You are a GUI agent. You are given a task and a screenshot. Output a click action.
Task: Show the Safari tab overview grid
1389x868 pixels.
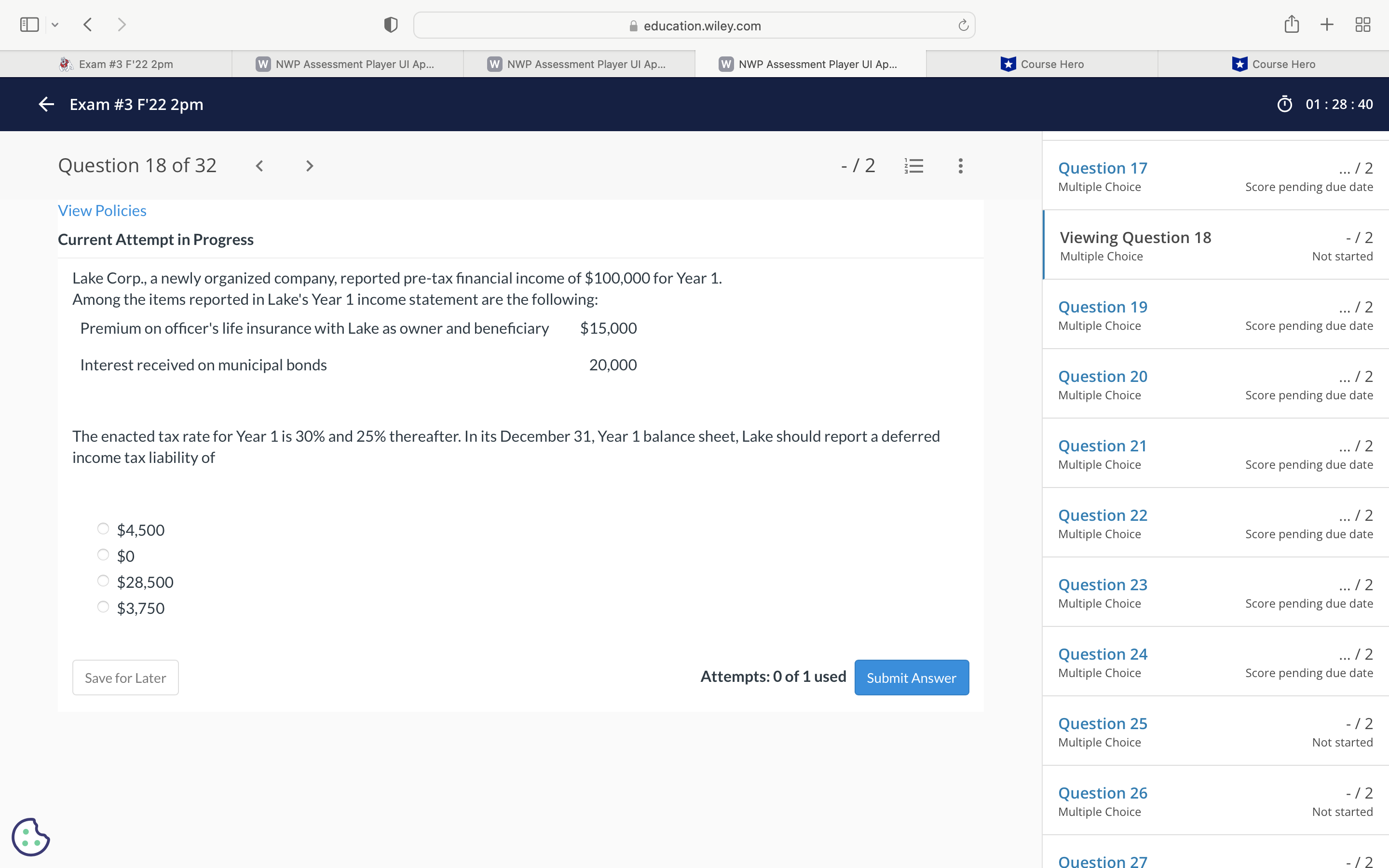(1362, 25)
